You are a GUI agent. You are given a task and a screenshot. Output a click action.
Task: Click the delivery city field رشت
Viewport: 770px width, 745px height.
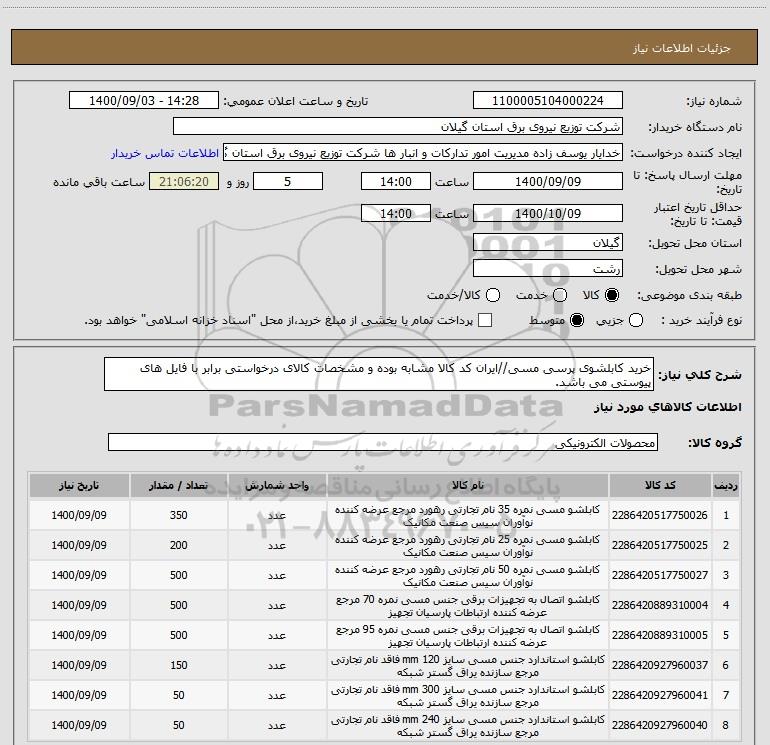(548, 269)
